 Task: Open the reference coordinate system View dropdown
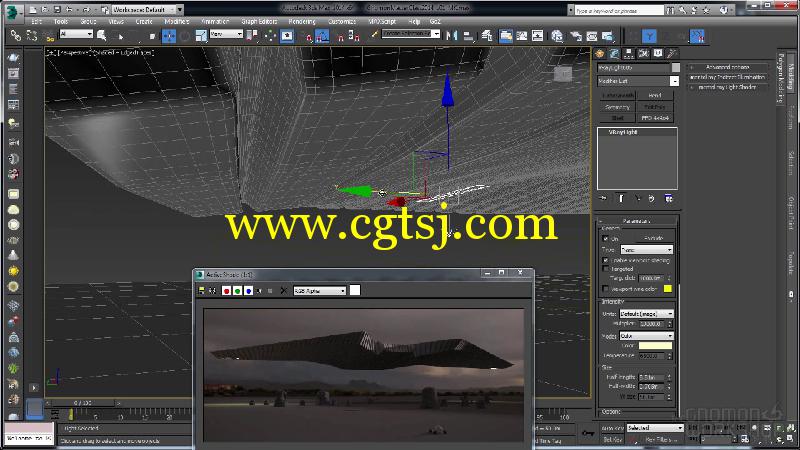[226, 34]
